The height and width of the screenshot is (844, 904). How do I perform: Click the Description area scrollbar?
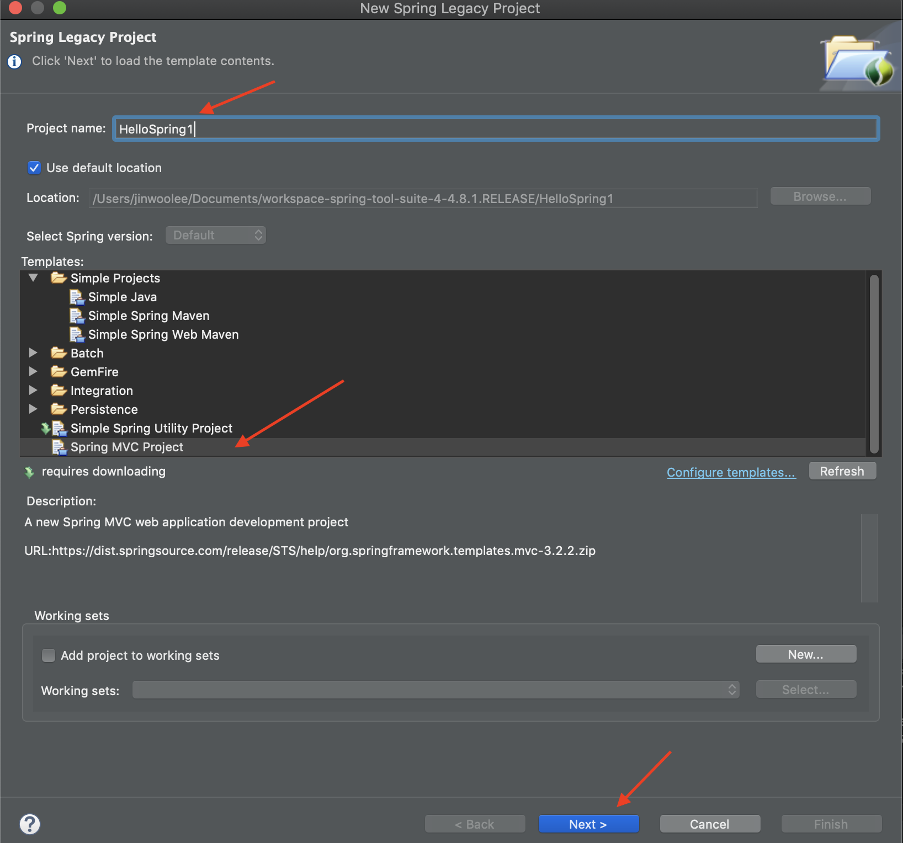[869, 558]
